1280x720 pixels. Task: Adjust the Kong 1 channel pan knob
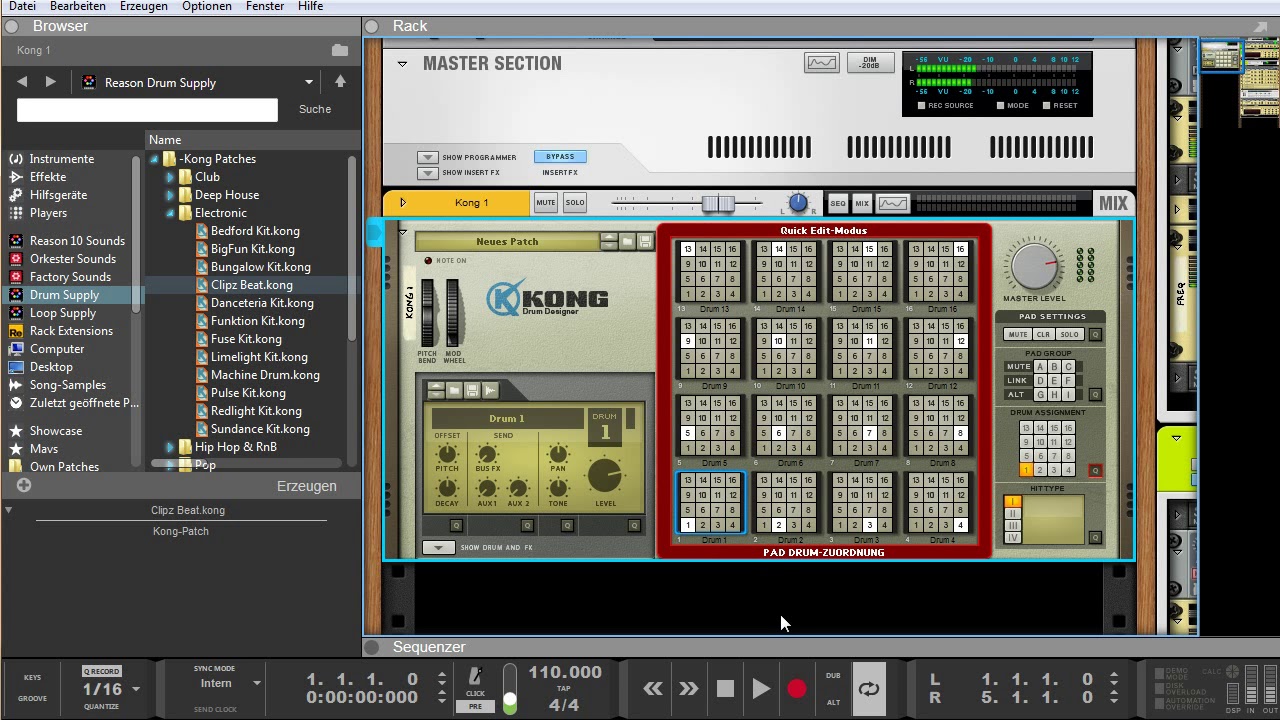click(x=798, y=203)
